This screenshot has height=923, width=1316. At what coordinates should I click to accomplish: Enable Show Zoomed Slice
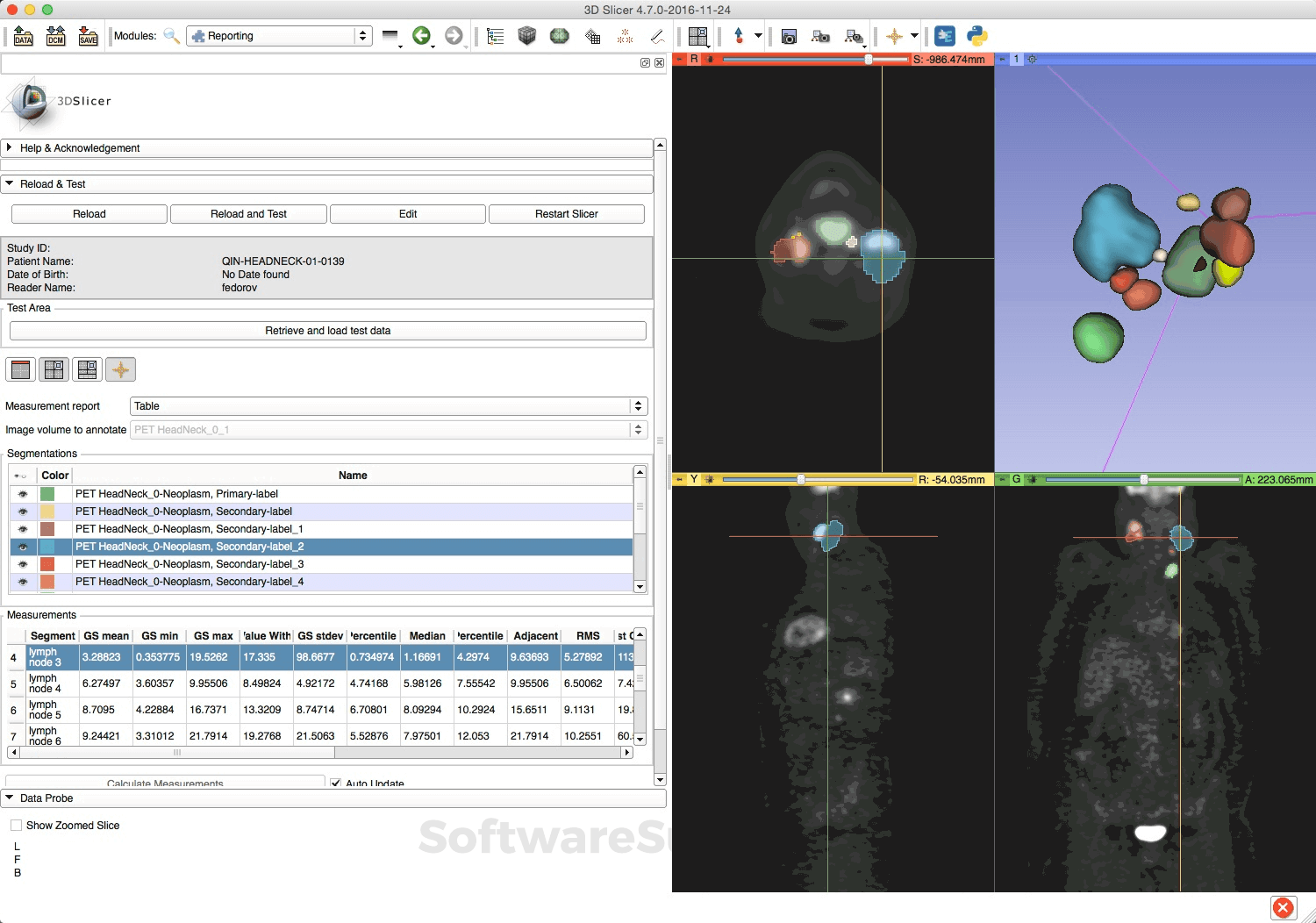[x=16, y=825]
